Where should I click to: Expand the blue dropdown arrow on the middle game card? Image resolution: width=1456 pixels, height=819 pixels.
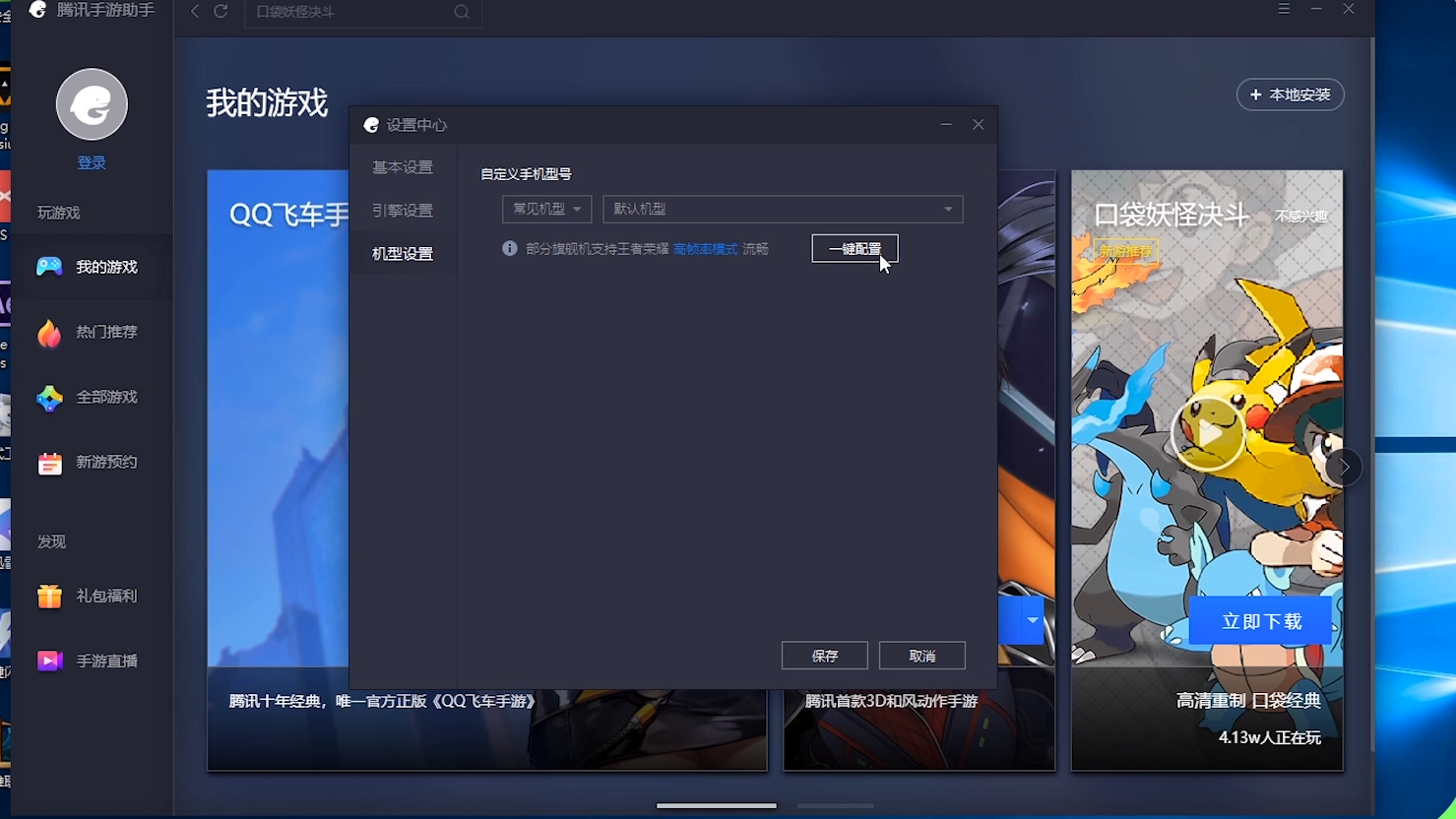(1032, 620)
